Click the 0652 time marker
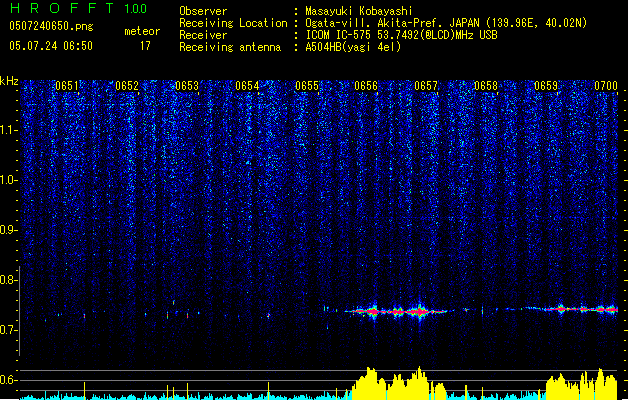629x400 pixels. pos(127,86)
